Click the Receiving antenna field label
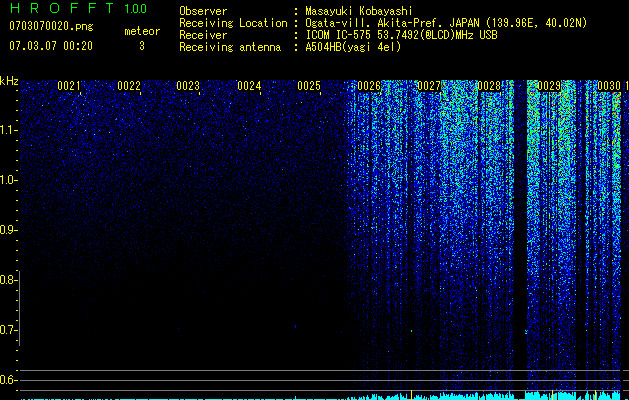 (x=230, y=47)
